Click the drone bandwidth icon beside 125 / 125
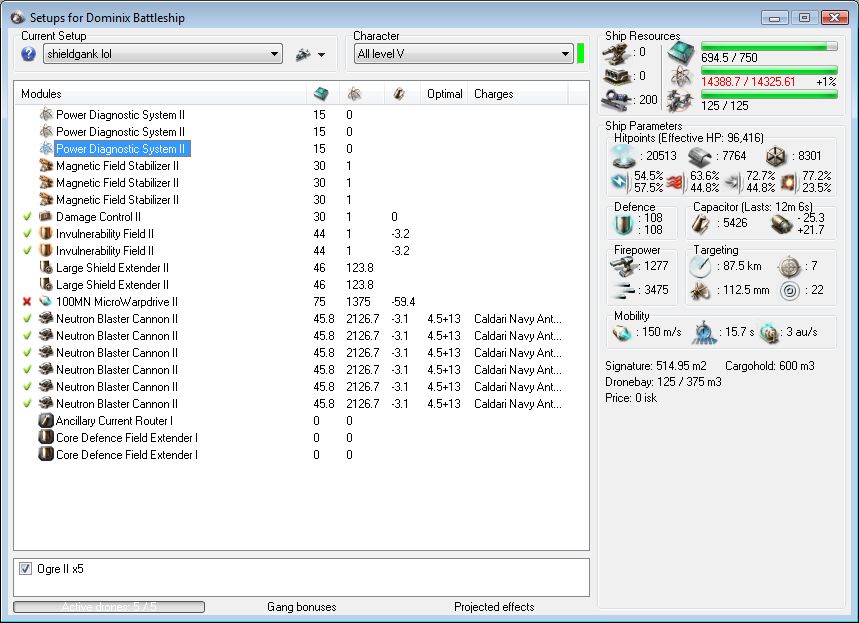The height and width of the screenshot is (623, 859). click(680, 100)
